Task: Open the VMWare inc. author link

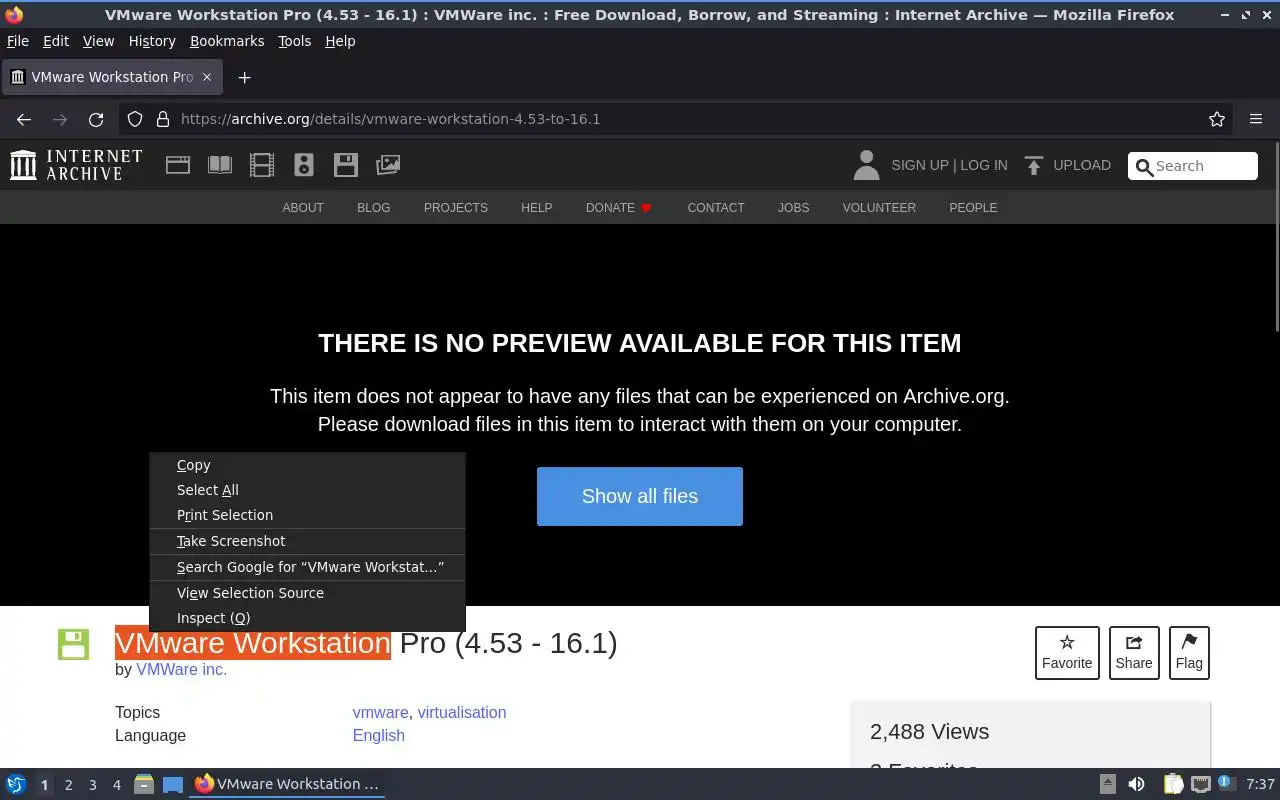Action: pos(182,670)
